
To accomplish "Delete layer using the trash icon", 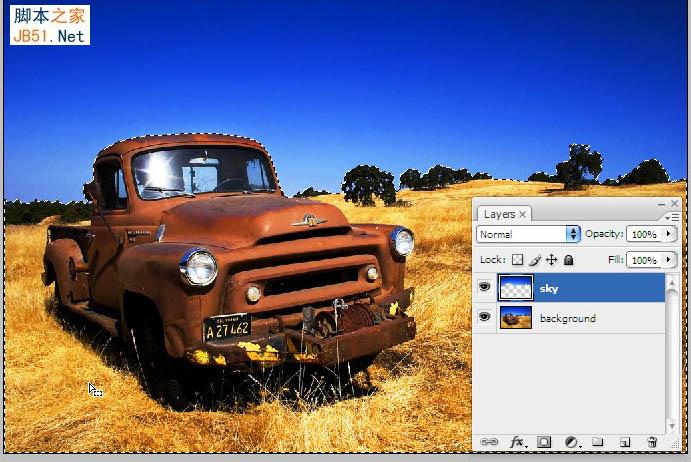I will [652, 442].
